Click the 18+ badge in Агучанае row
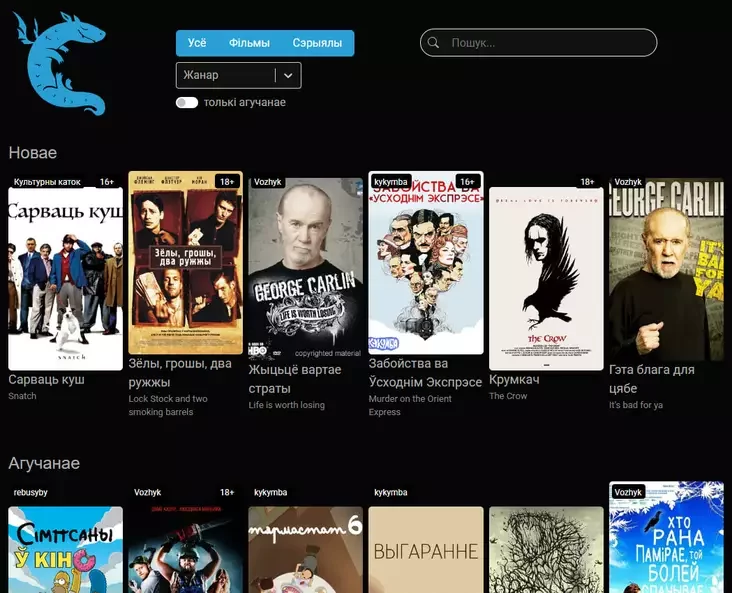732x593 pixels. pos(227,493)
